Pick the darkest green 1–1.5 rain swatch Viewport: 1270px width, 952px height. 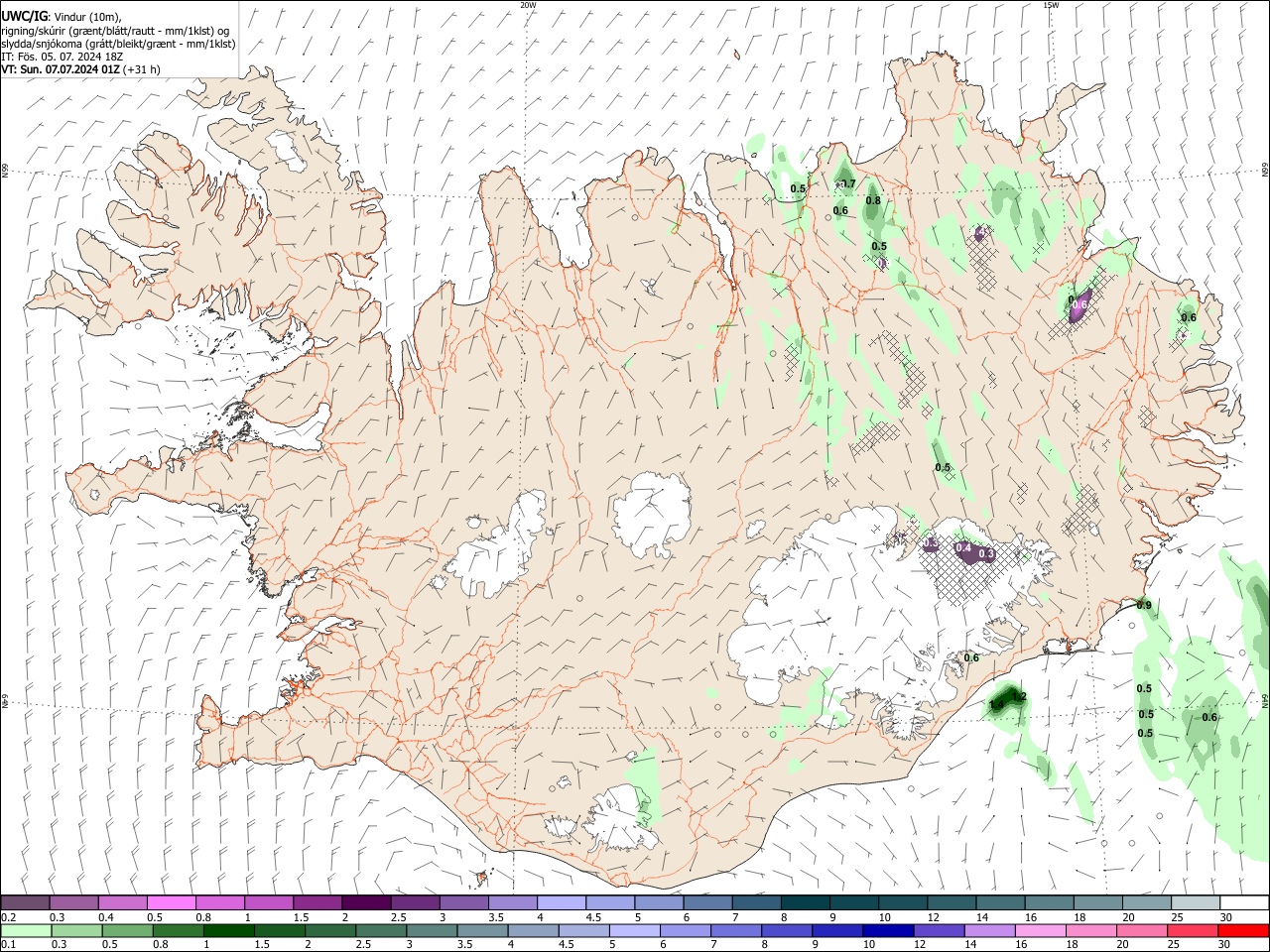coord(229,930)
